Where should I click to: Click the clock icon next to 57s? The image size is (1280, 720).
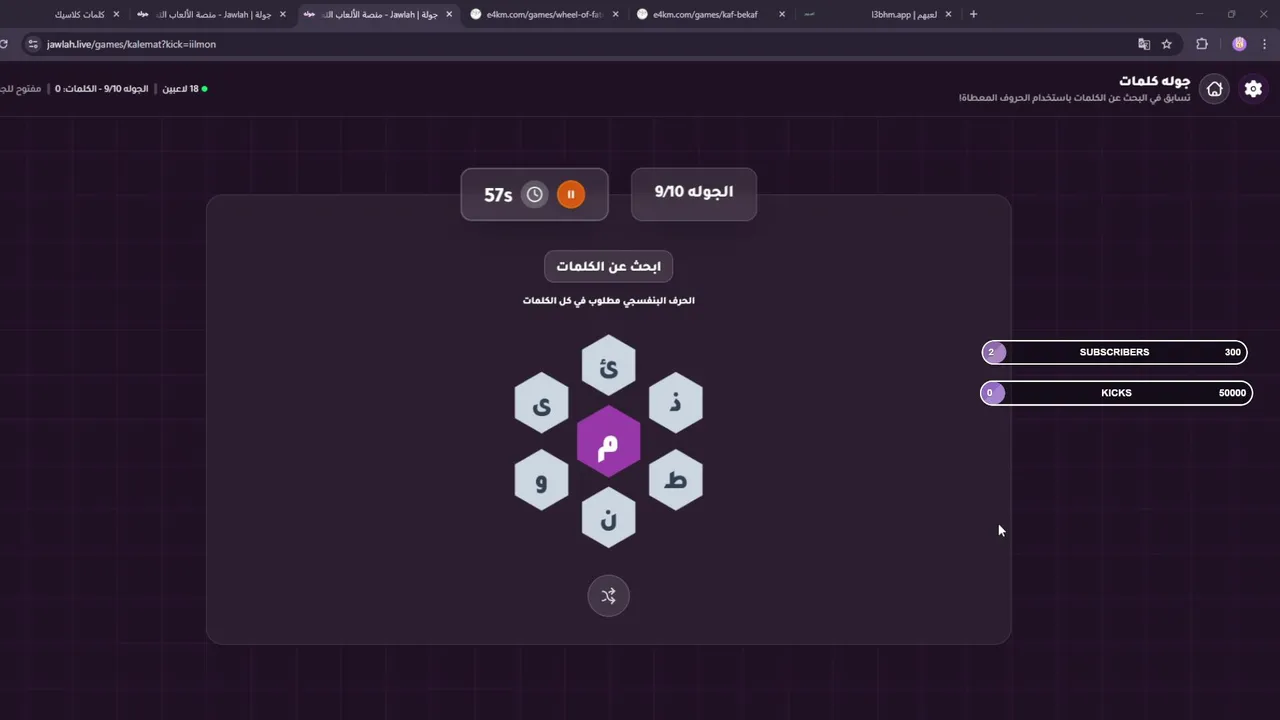(x=535, y=194)
